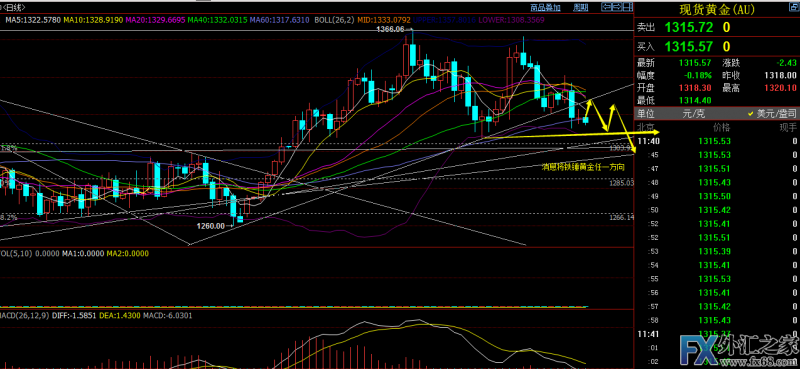Screen dimensions: 800x369
Task: Click the 最高 value 1320.10
Action: 780,88
